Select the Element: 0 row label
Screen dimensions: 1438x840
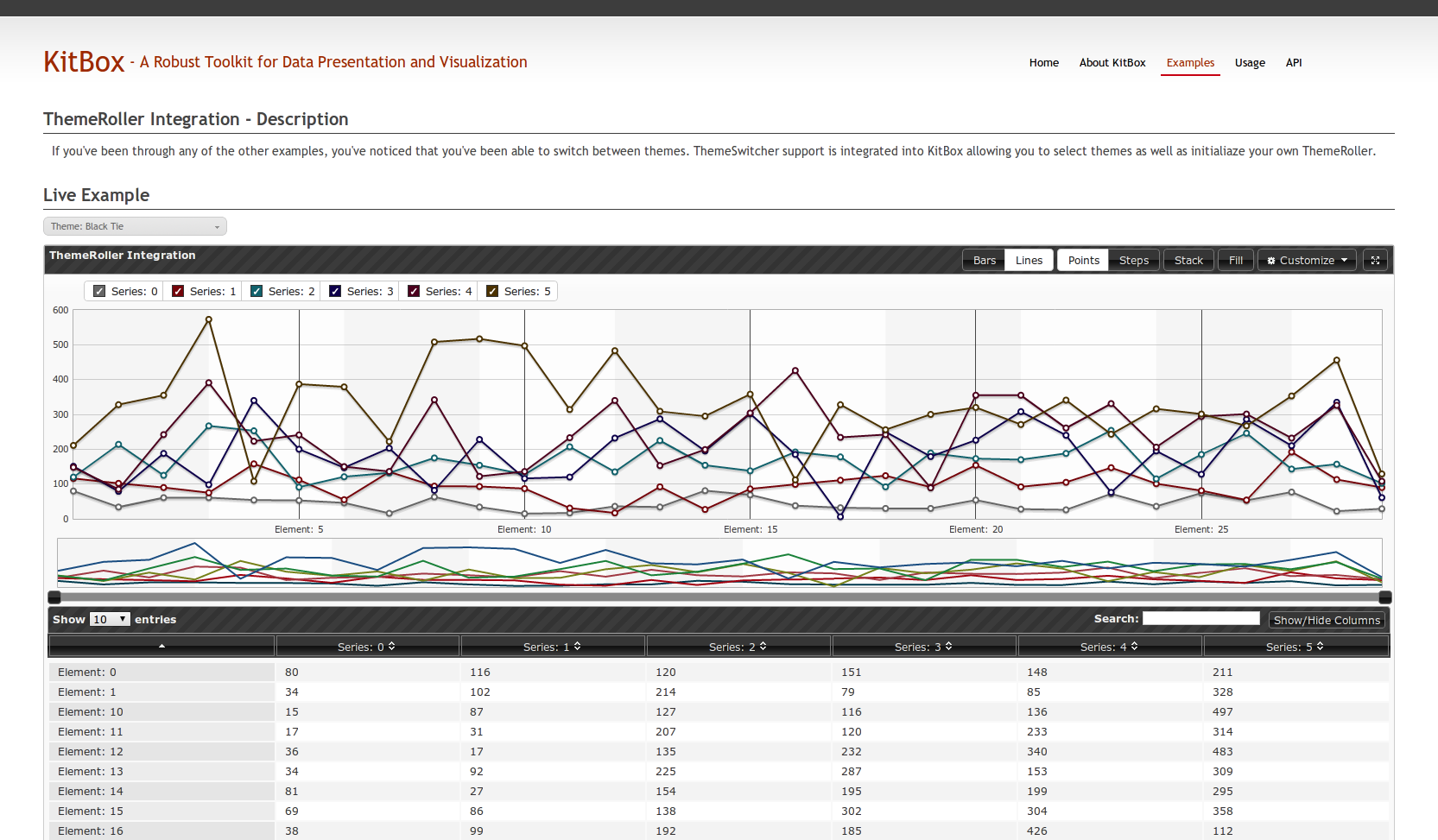pyautogui.click(x=162, y=672)
